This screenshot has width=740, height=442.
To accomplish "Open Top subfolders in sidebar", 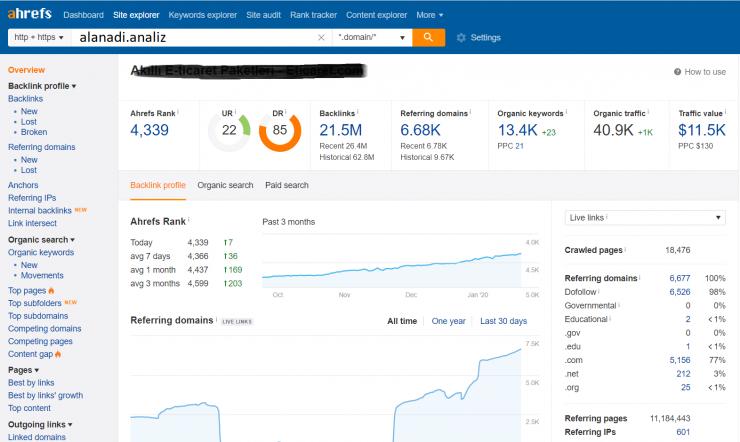I will coord(35,303).
